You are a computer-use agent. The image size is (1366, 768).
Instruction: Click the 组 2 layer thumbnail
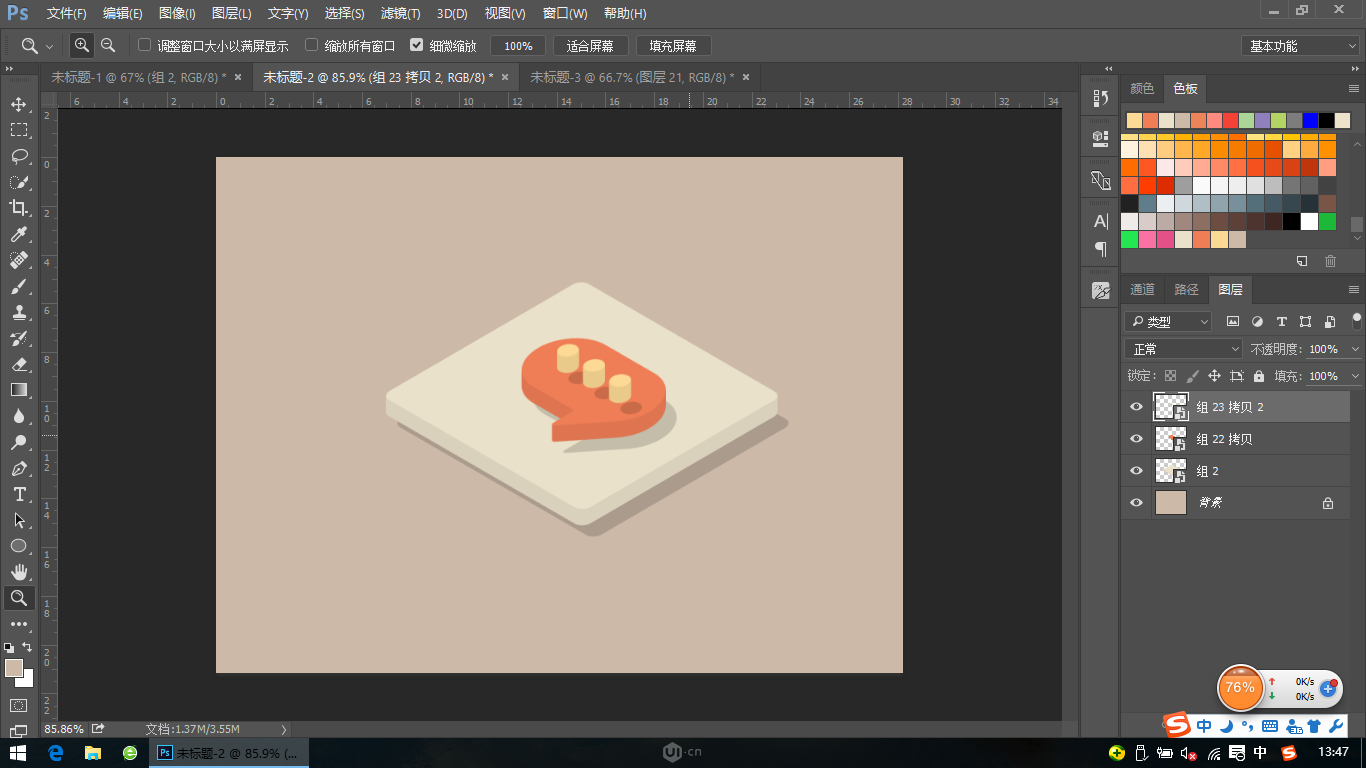(1170, 470)
